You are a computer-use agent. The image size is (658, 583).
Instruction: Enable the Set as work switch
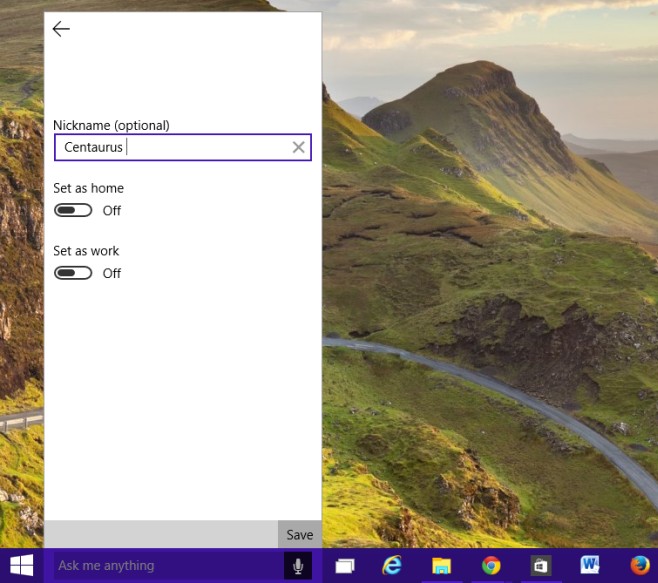[x=73, y=273]
